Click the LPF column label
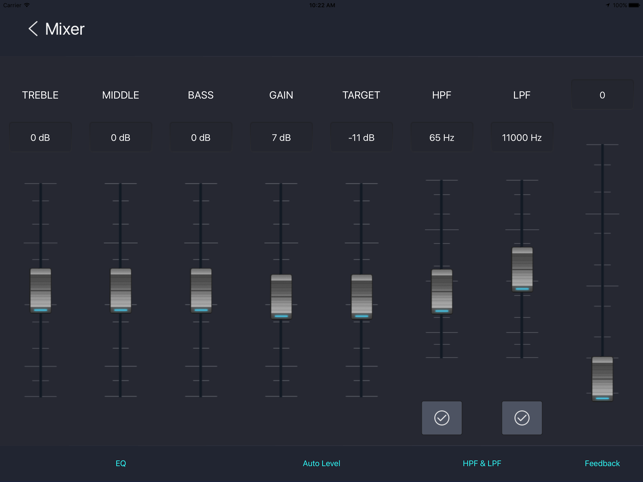The image size is (643, 482). [x=522, y=95]
